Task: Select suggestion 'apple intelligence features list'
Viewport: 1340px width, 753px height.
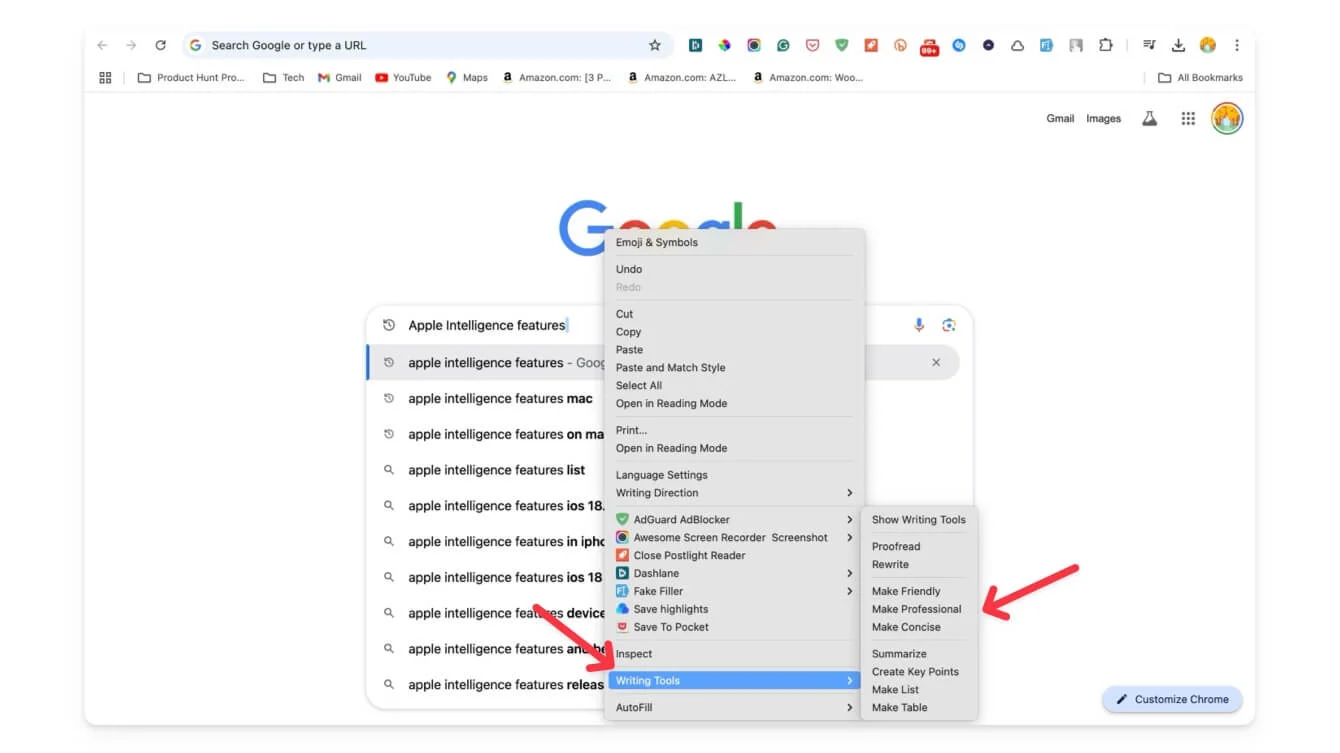Action: (496, 470)
